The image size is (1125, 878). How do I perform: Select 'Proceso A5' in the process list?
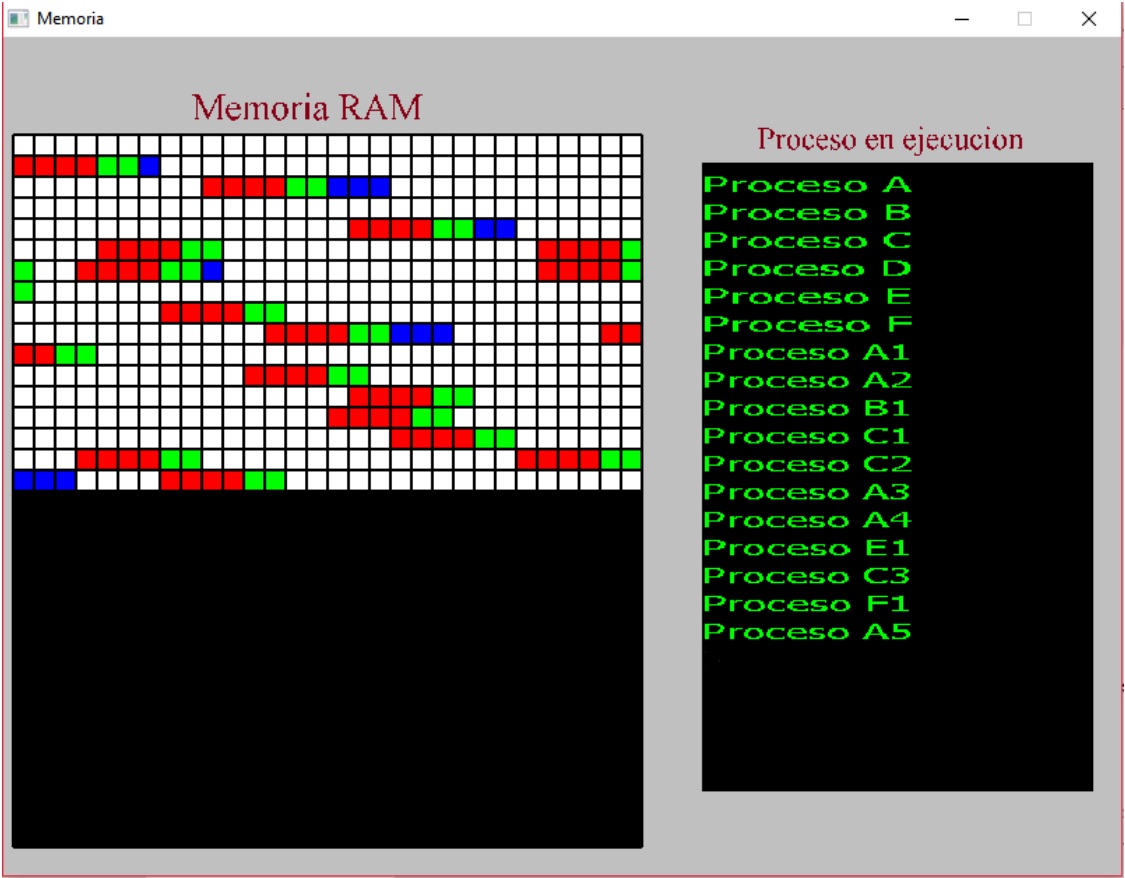807,632
